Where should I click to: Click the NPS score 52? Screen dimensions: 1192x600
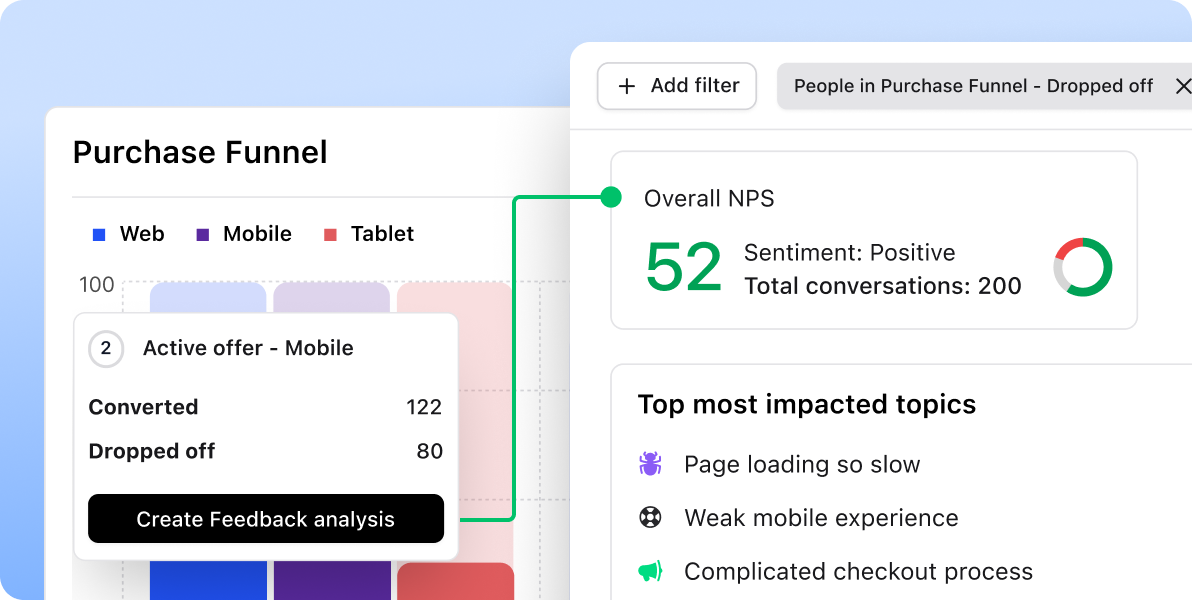point(683,268)
